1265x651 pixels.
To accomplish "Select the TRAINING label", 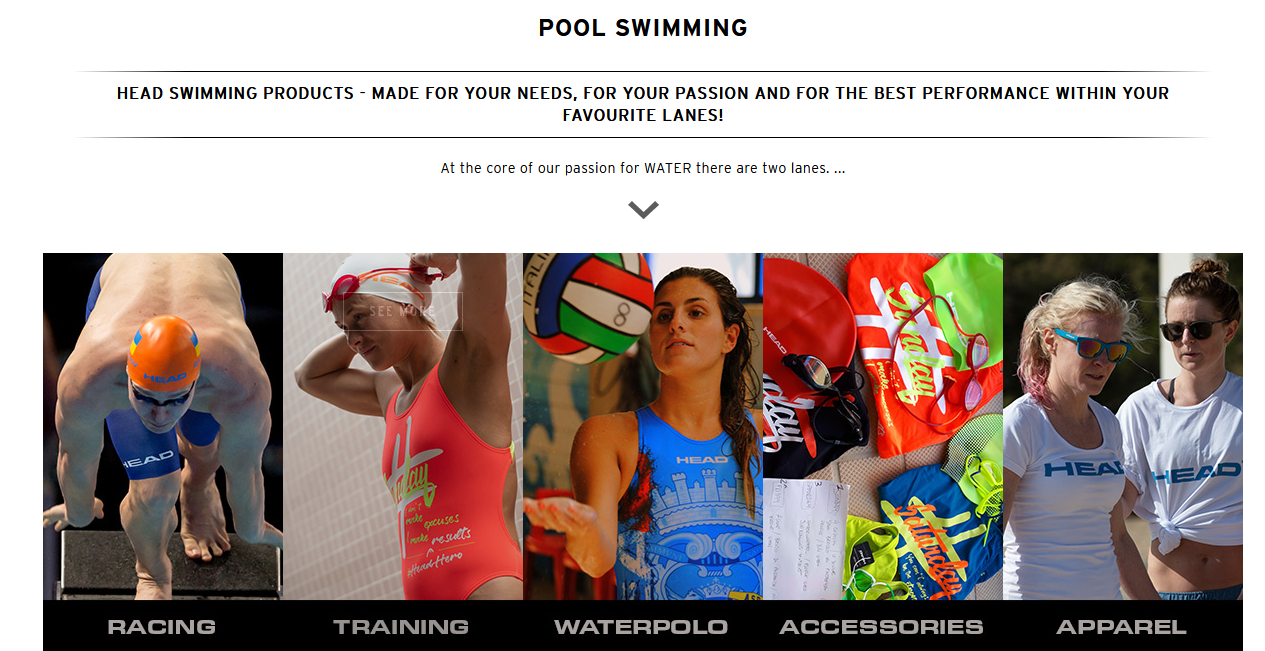I will tap(401, 627).
